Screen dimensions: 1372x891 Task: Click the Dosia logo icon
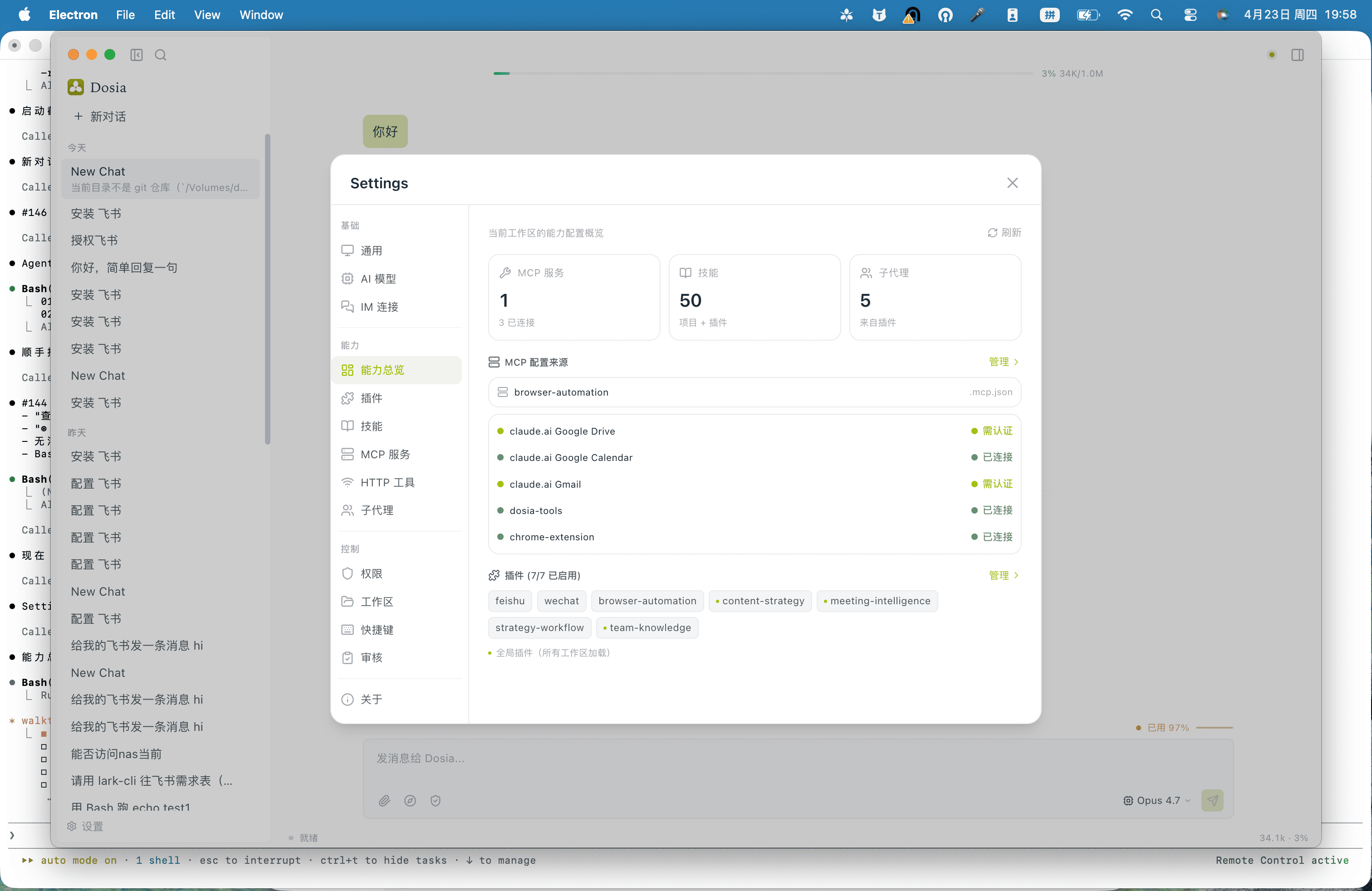click(75, 87)
